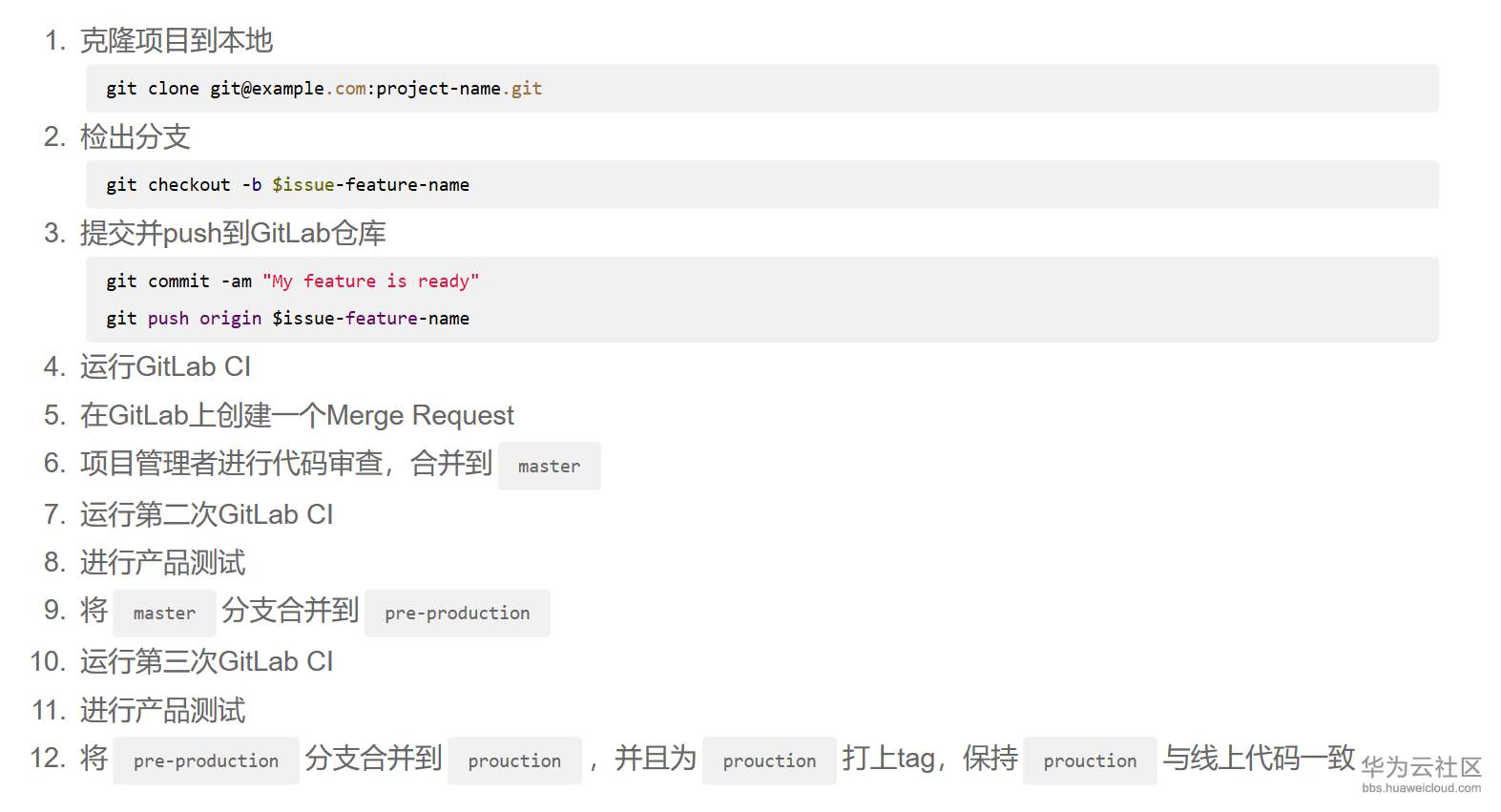Click the pre-production tag in step 9

click(457, 614)
